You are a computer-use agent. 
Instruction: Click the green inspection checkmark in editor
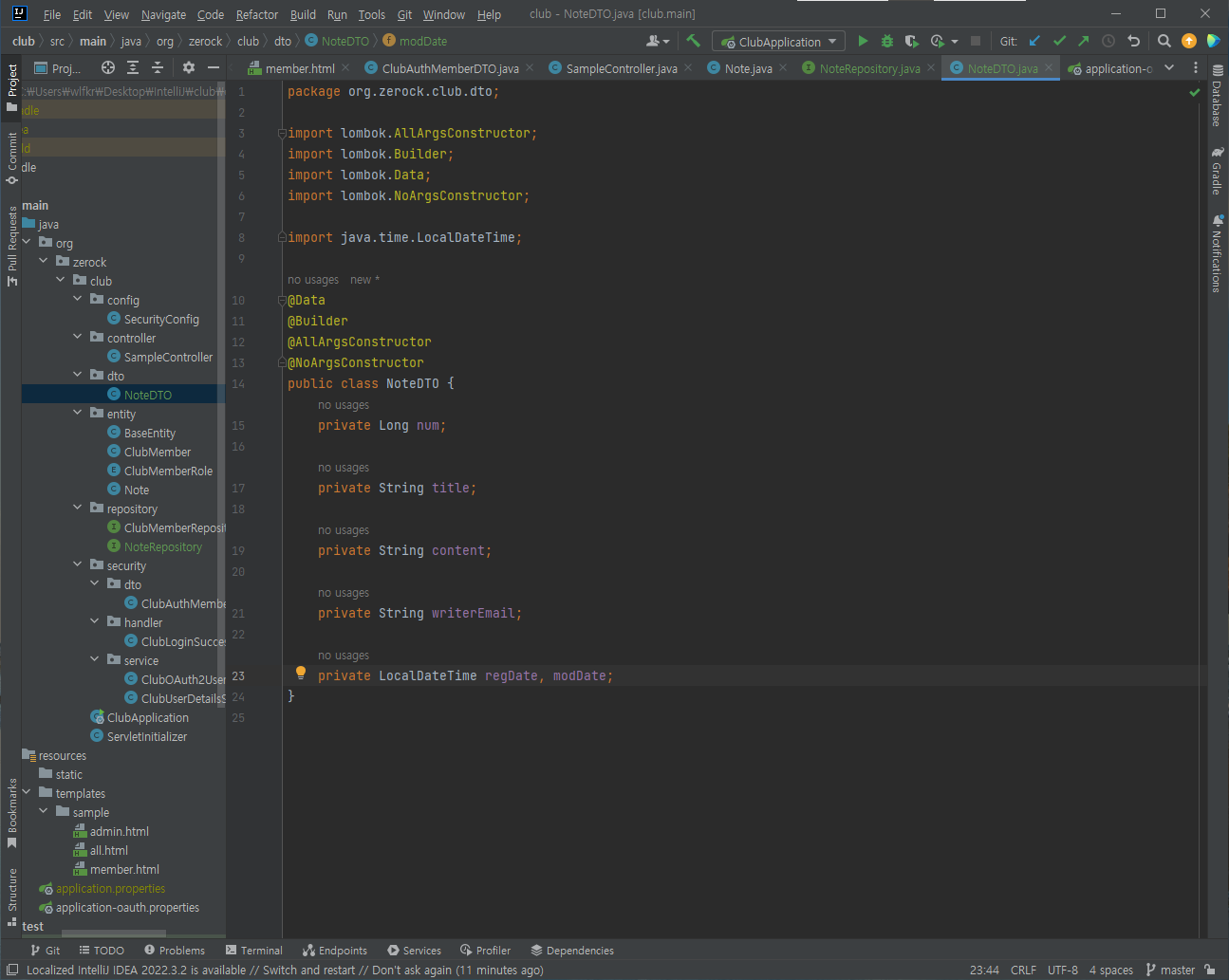pos(1195,92)
